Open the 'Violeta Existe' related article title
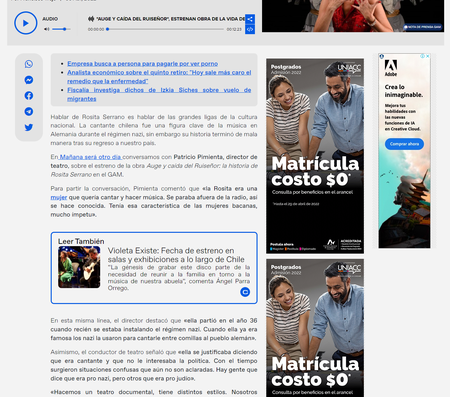The width and height of the screenshot is (450, 397). click(x=176, y=255)
